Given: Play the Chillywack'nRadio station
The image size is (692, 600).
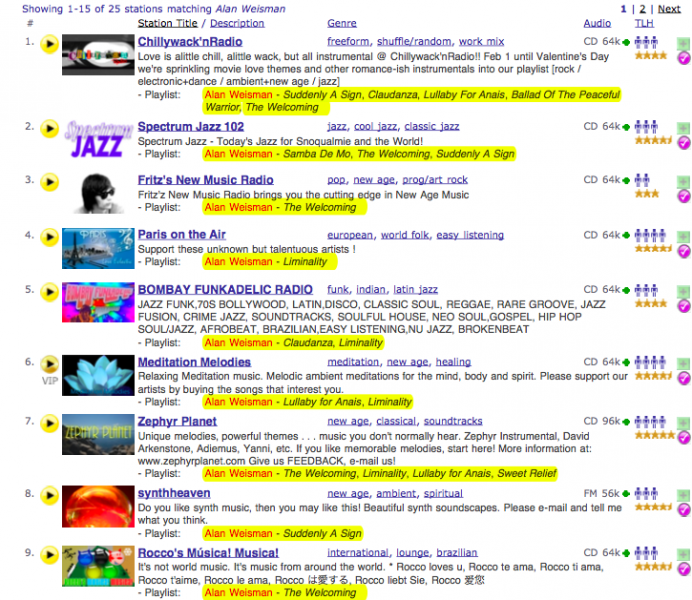Looking at the screenshot, I should coord(49,44).
